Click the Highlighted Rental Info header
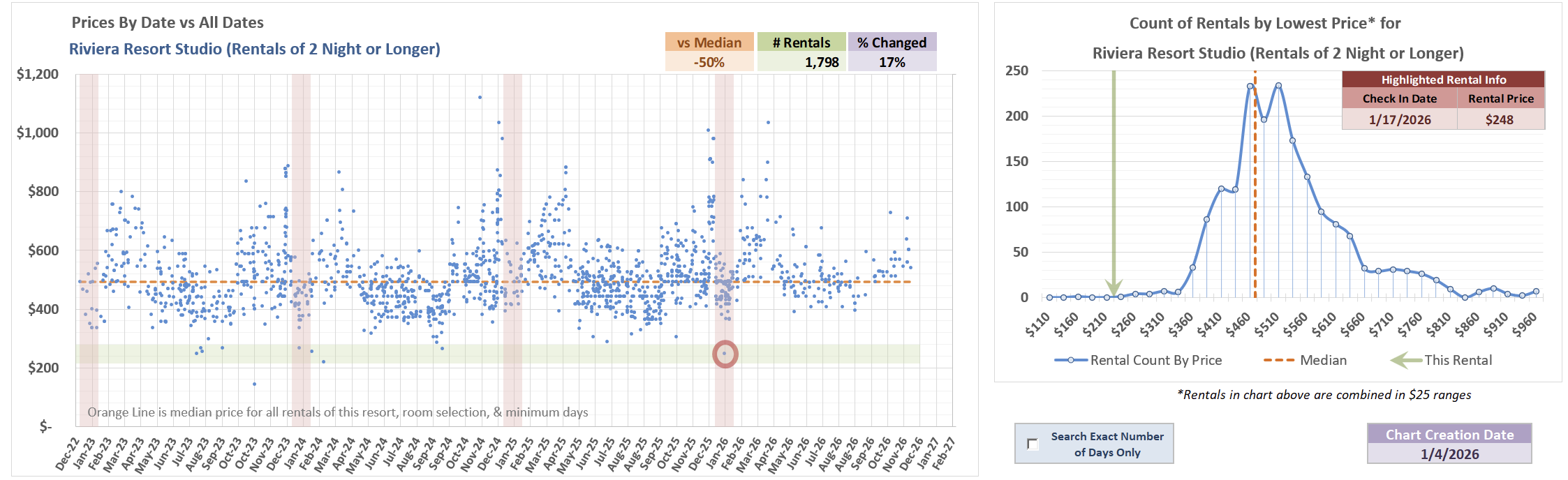 1443,80
